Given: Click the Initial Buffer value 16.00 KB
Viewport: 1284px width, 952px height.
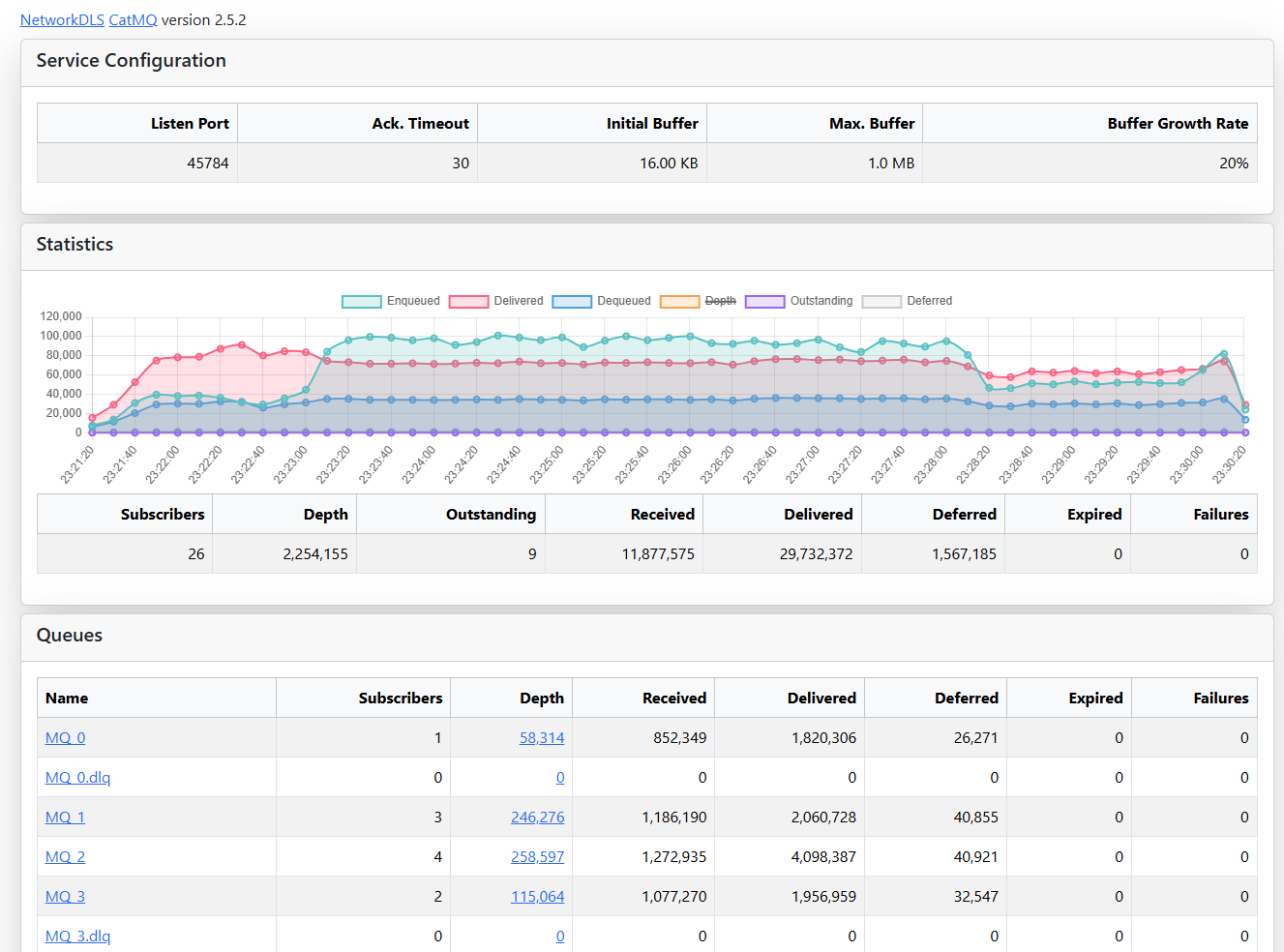Looking at the screenshot, I should 669,164.
